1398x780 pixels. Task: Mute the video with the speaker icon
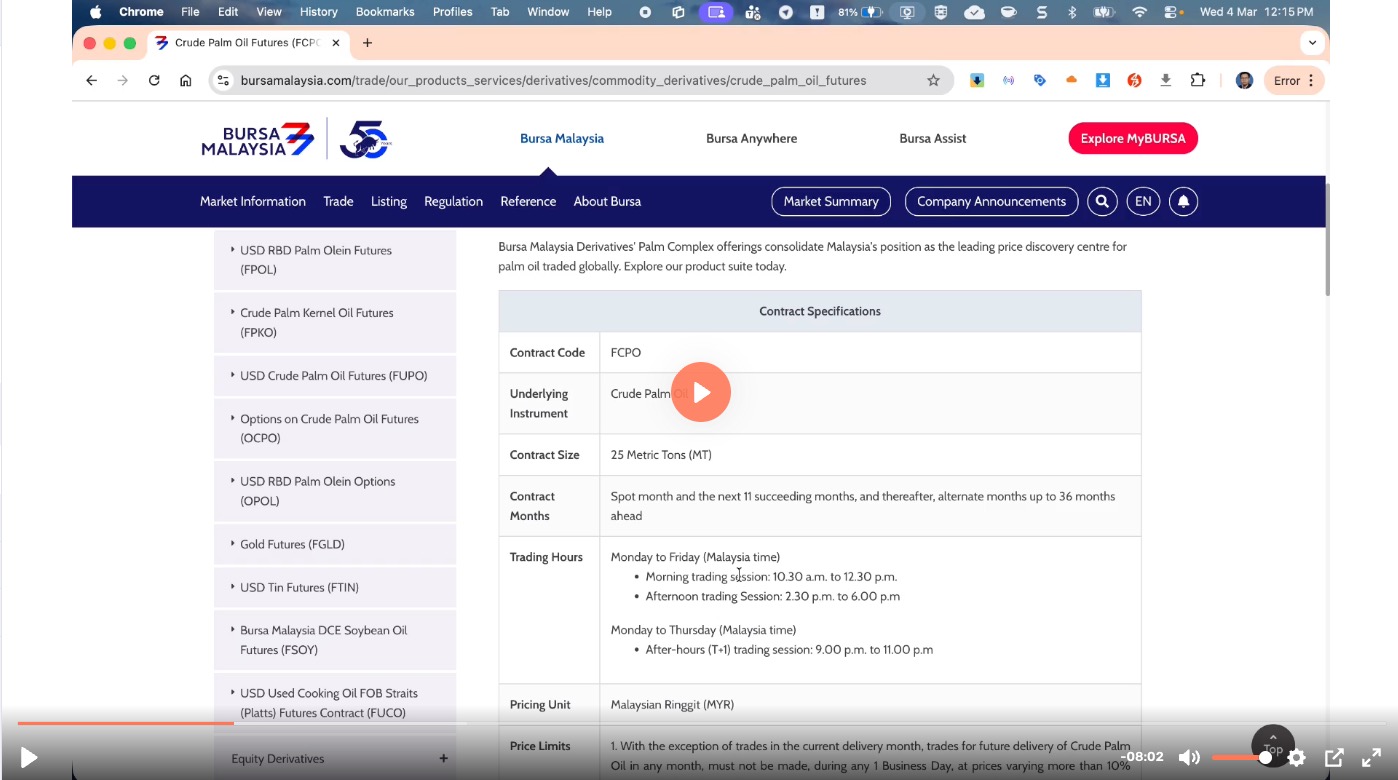1189,757
